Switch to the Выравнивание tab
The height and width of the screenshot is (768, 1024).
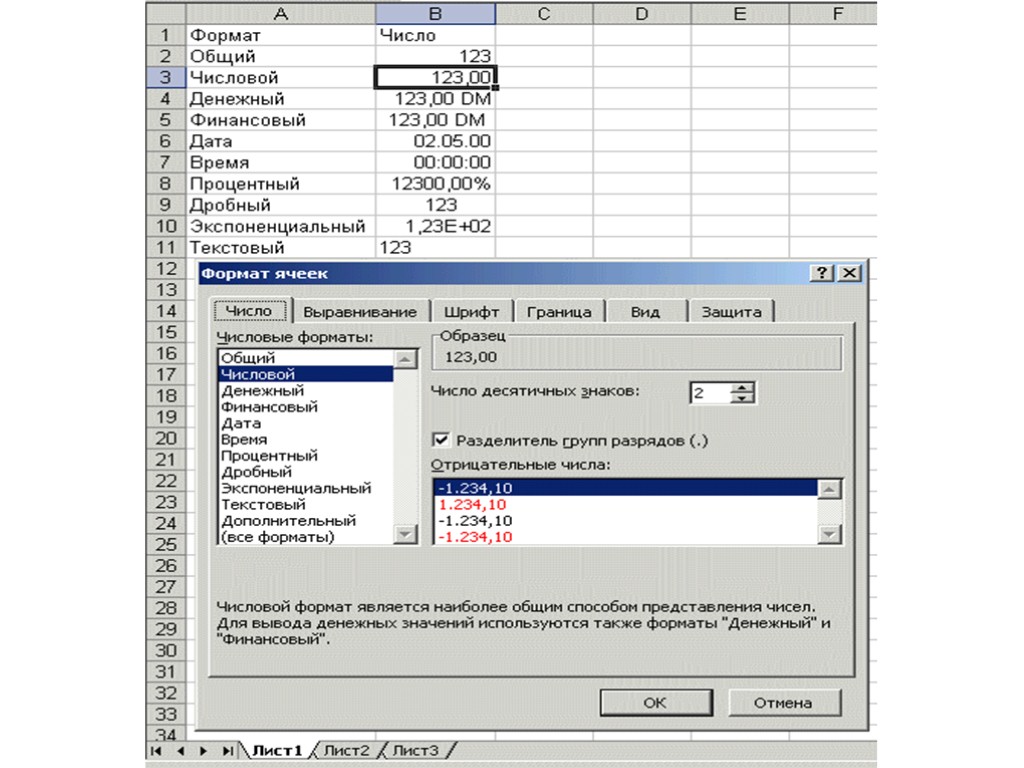pos(360,312)
